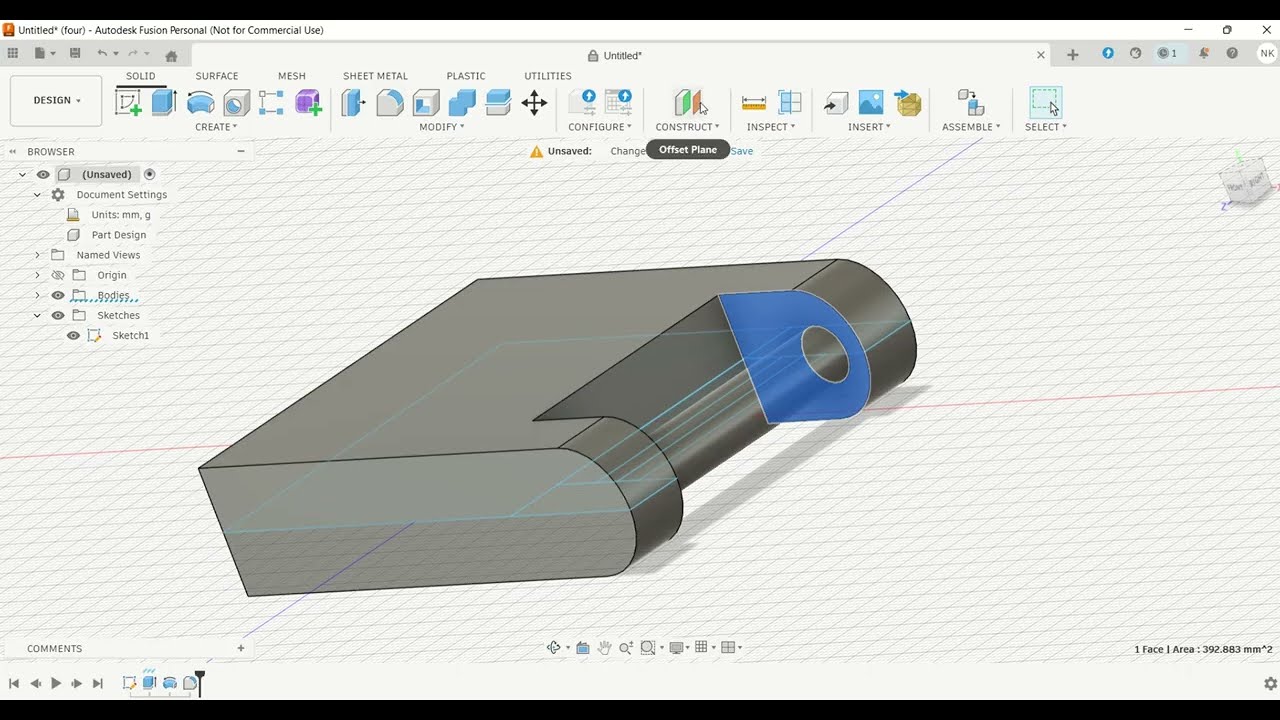Open the Data Panel grid icon
The image size is (1280, 720).
(x=13, y=54)
